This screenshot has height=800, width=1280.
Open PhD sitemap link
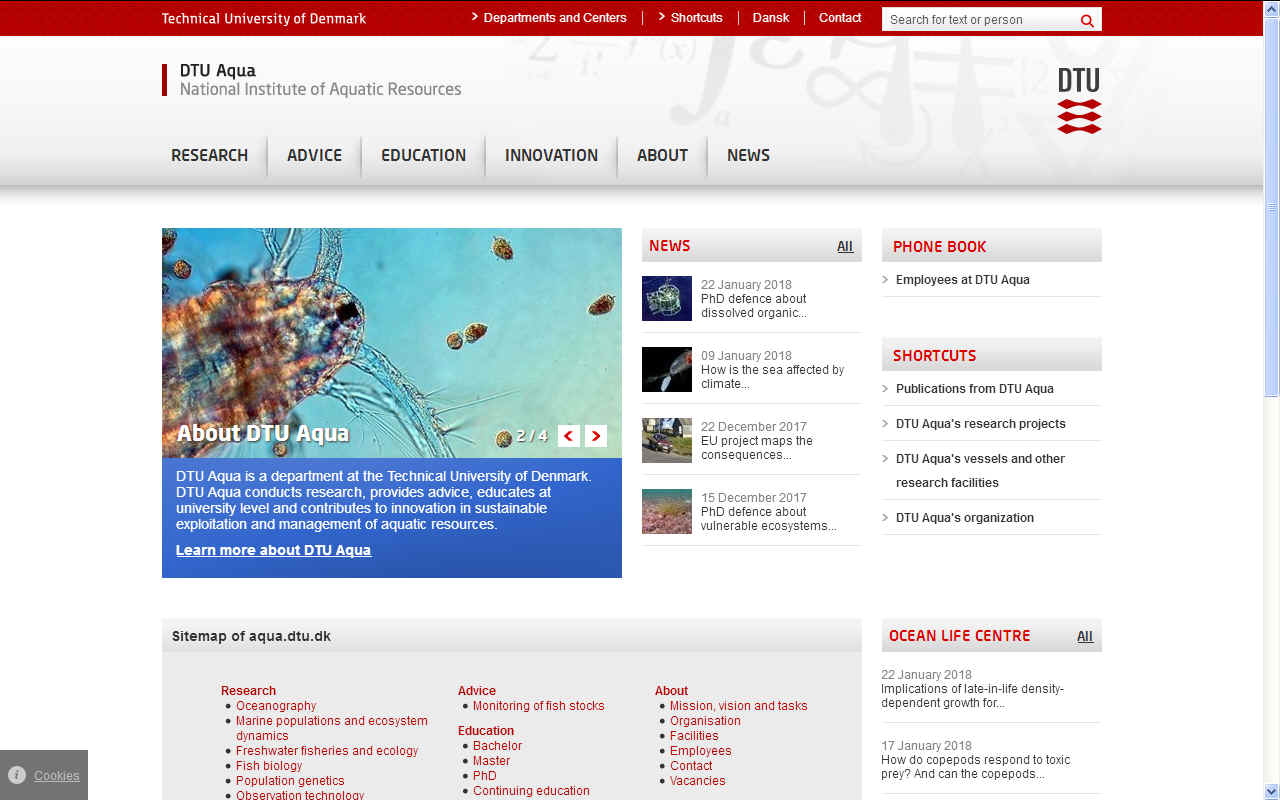coord(485,776)
